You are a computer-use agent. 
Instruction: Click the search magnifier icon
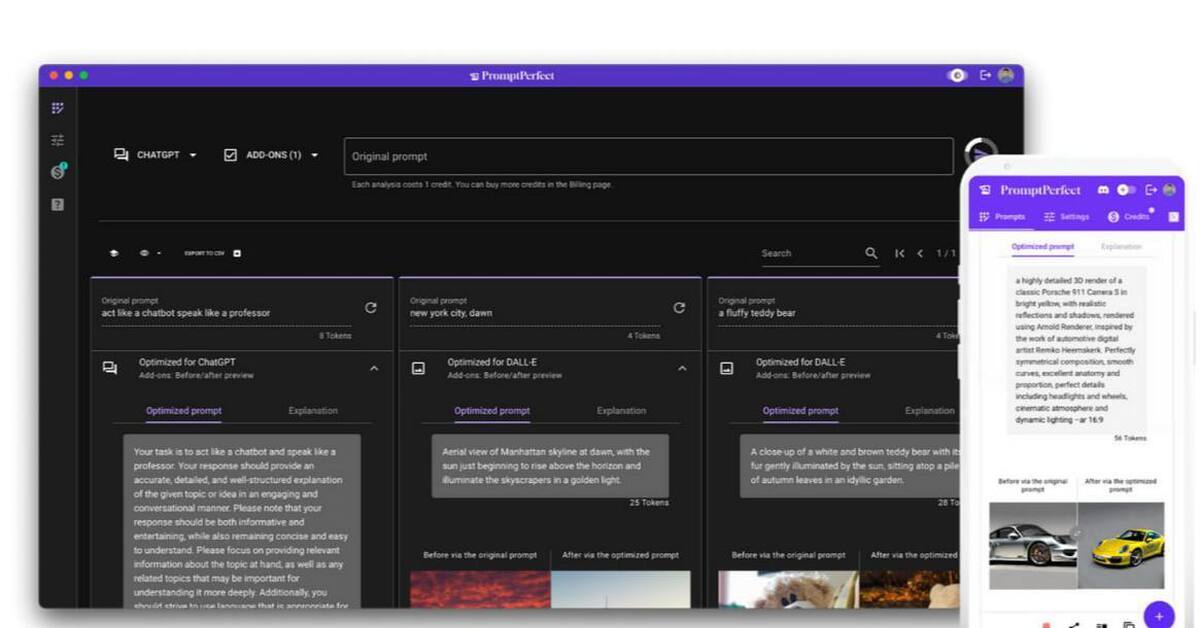(x=871, y=253)
